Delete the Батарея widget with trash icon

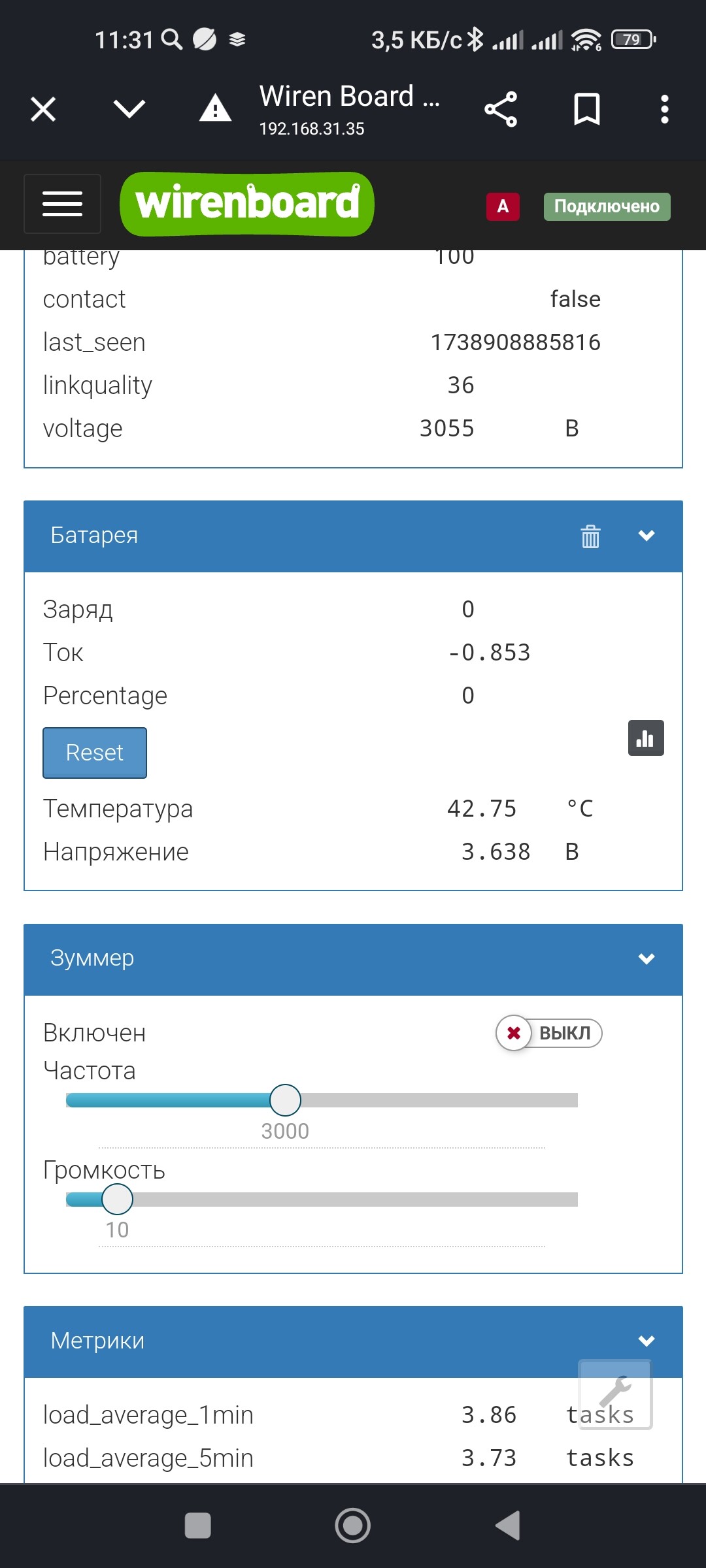[x=590, y=536]
